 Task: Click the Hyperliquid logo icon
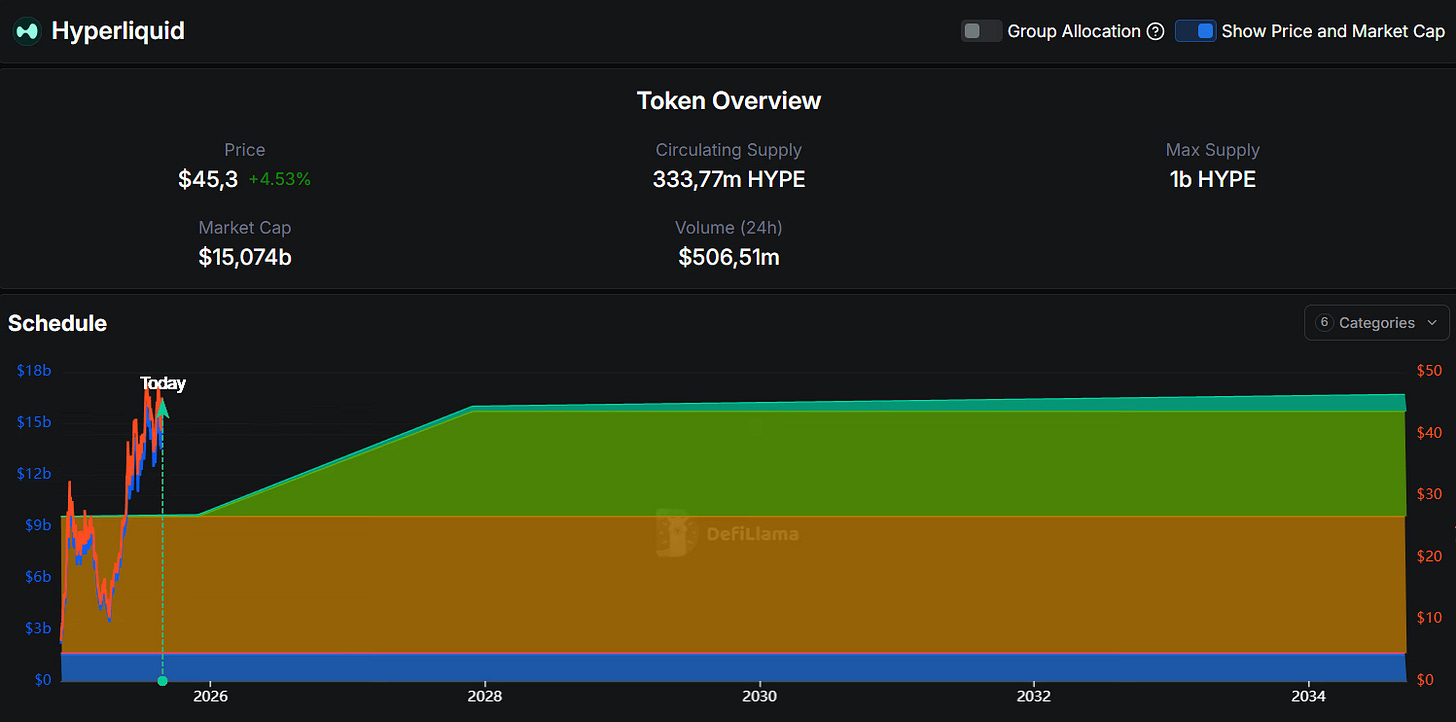pyautogui.click(x=26, y=31)
